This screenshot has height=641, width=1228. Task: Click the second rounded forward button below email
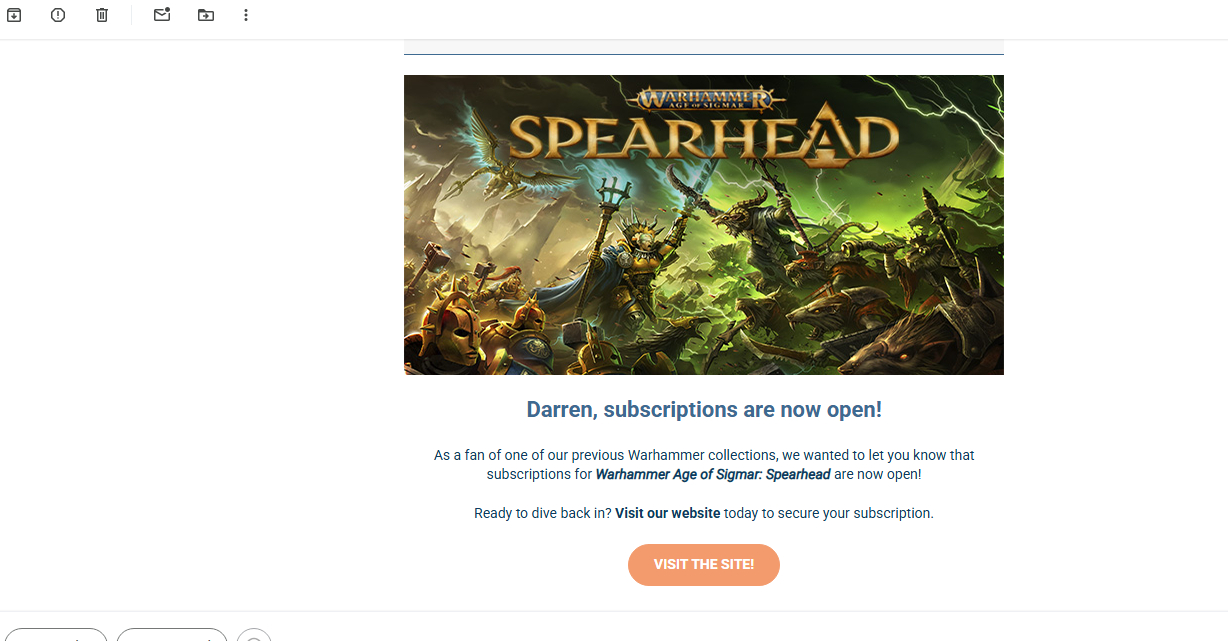172,636
